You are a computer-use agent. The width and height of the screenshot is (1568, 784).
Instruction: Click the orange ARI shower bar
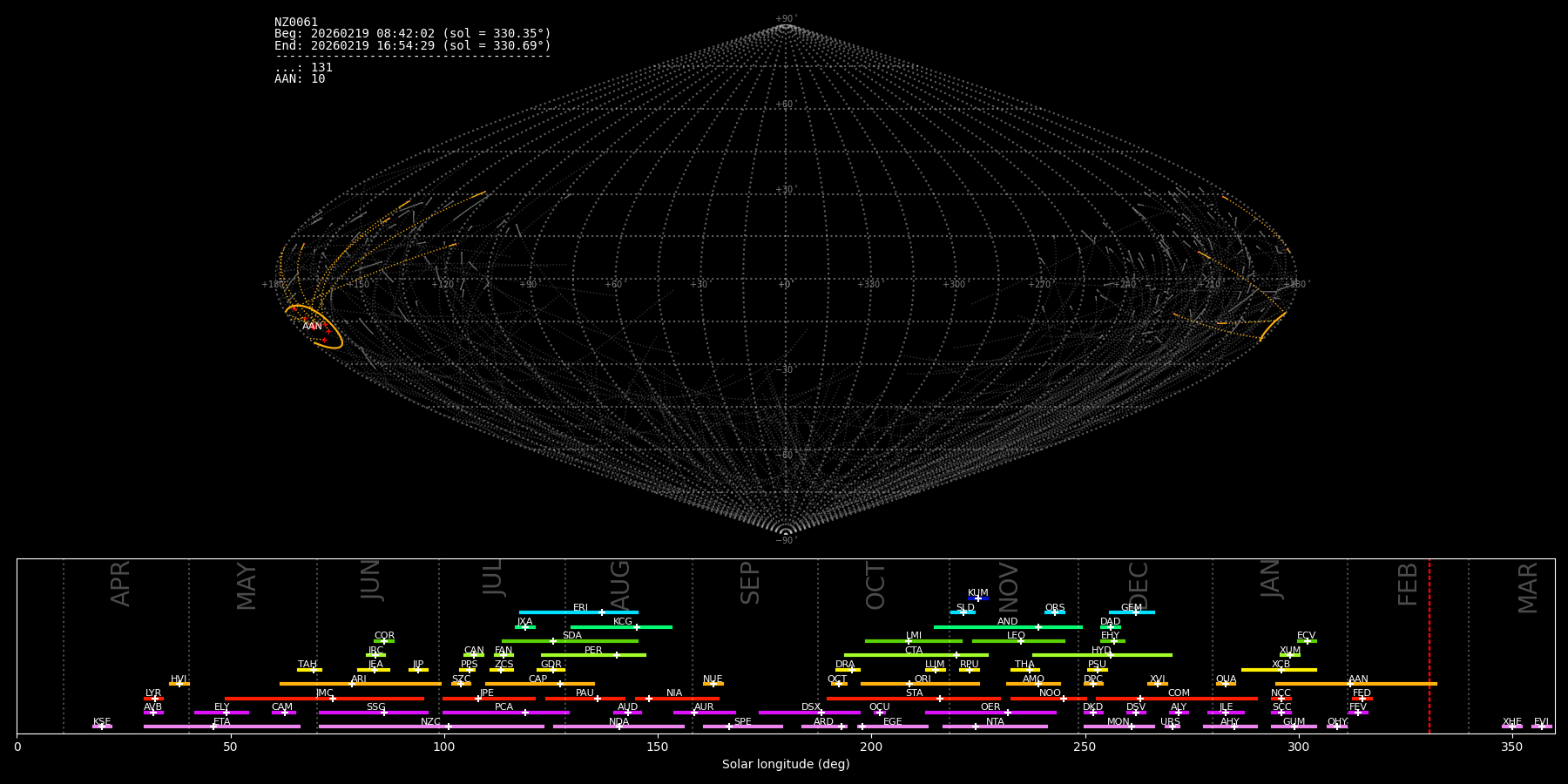click(x=361, y=684)
